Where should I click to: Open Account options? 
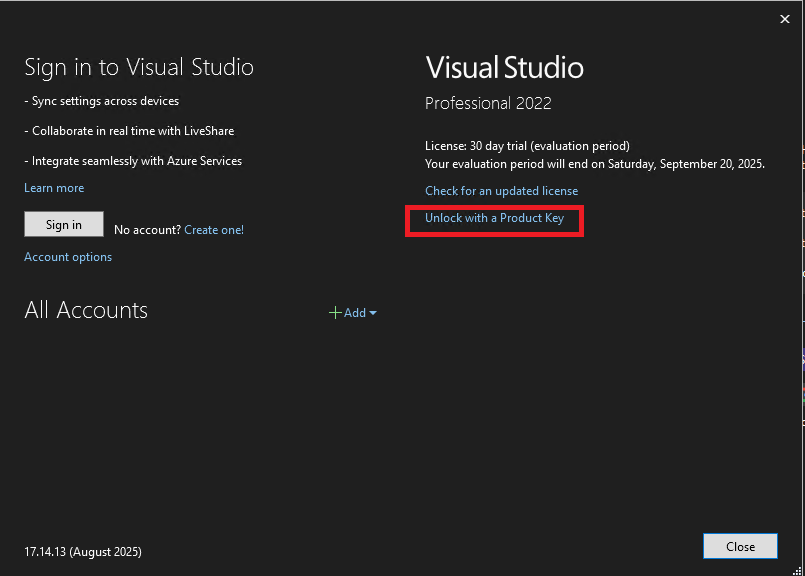[x=68, y=257]
